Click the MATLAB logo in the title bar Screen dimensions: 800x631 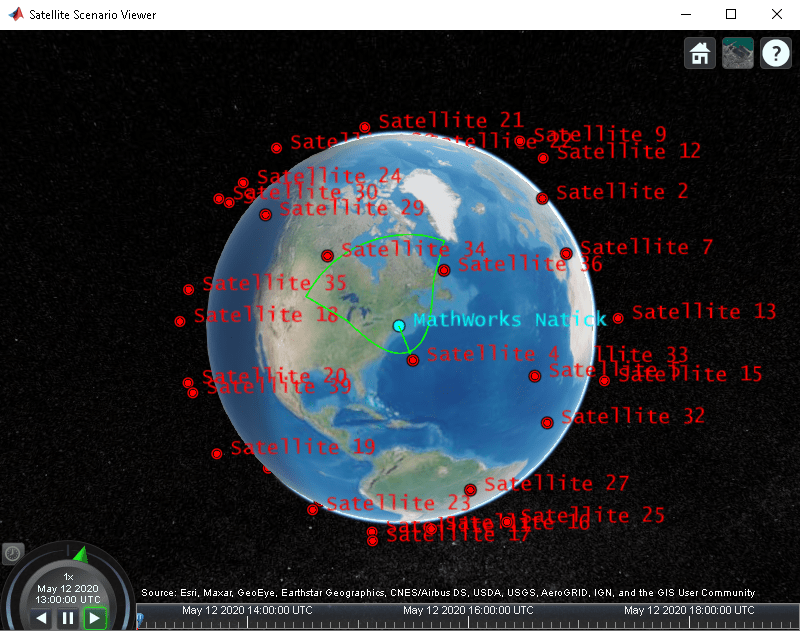(x=16, y=14)
